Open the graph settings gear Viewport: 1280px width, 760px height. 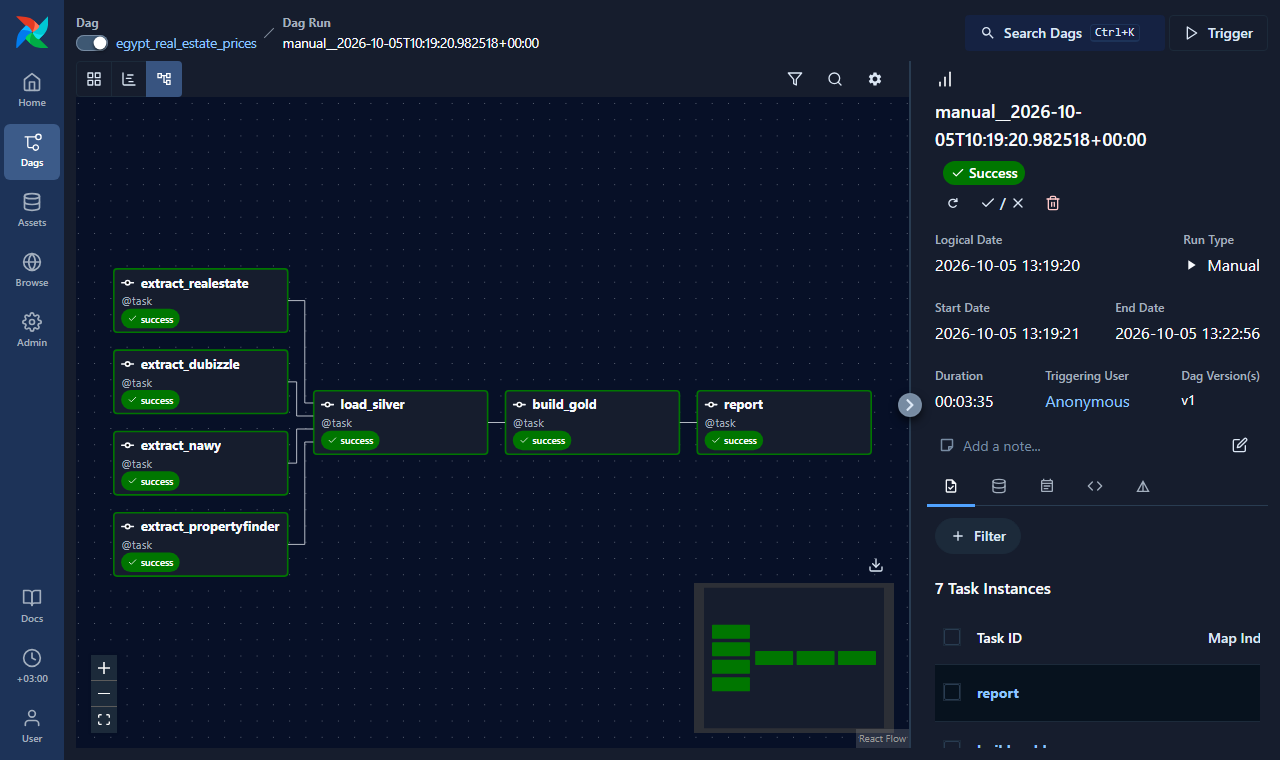pos(875,79)
